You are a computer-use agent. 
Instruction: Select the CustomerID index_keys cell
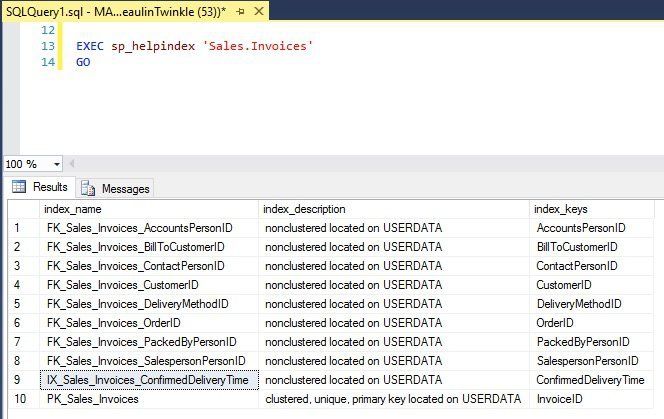click(592, 285)
